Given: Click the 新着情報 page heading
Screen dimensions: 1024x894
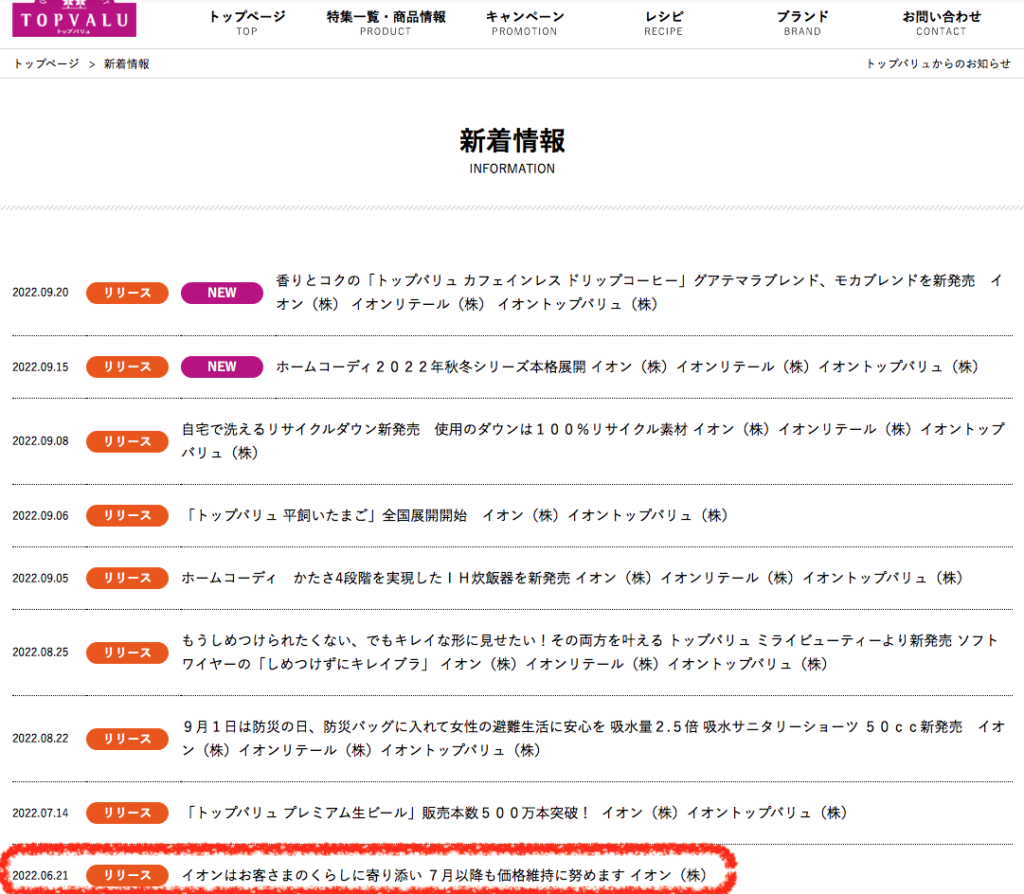Looking at the screenshot, I should pos(512,140).
